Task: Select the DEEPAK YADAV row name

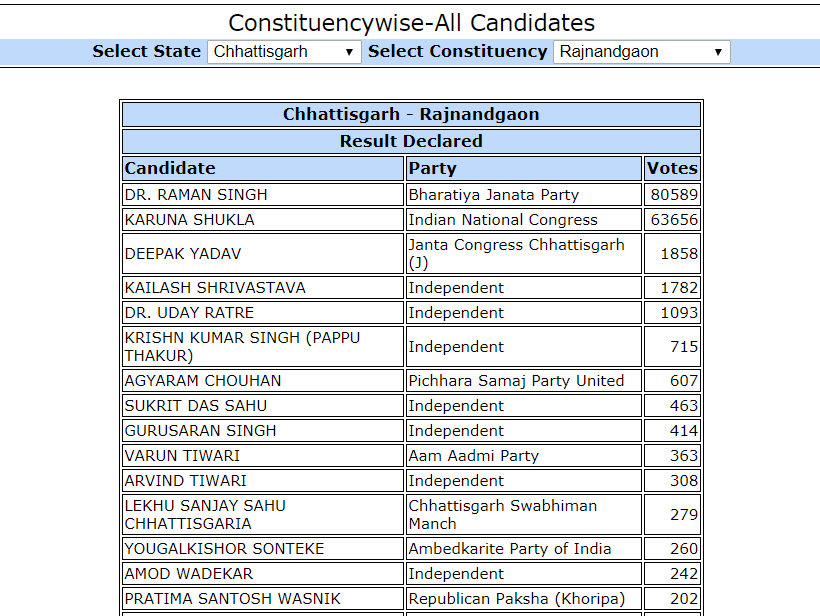Action: [x=263, y=254]
